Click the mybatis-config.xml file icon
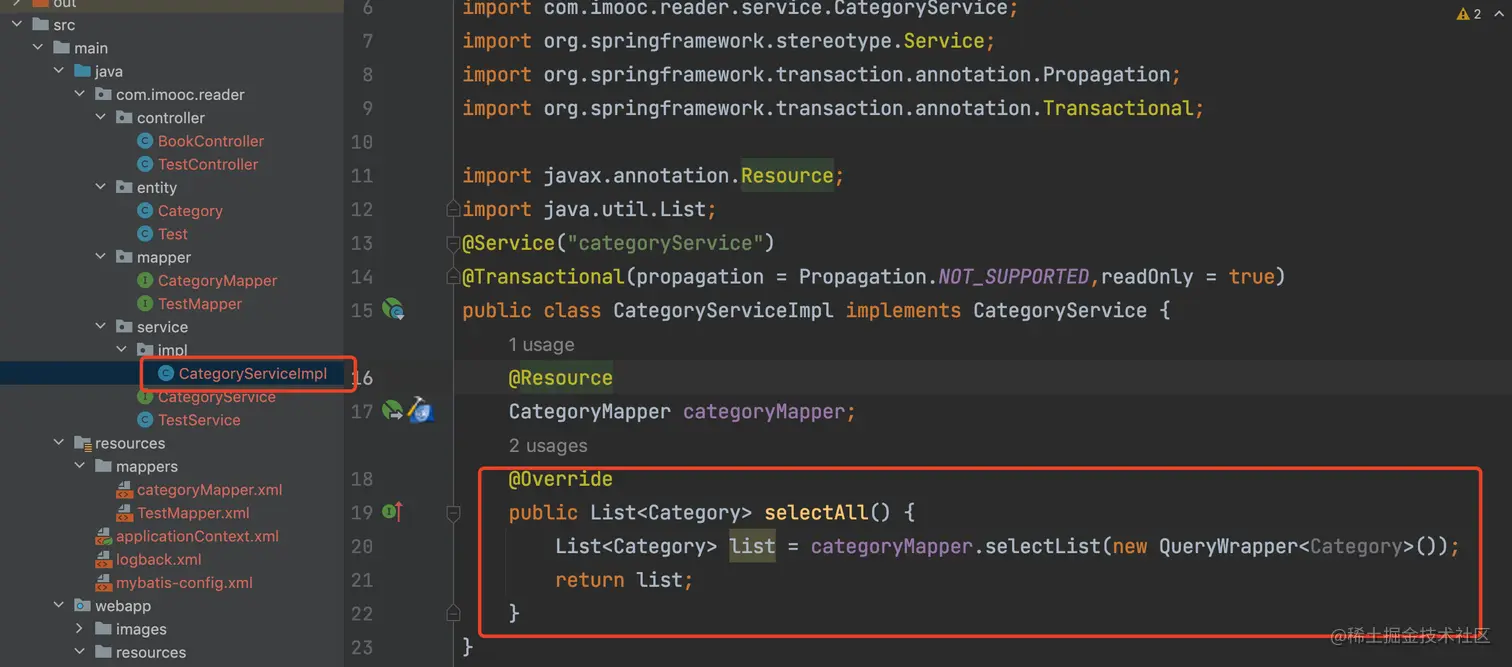The width and height of the screenshot is (1512, 667). 104,583
